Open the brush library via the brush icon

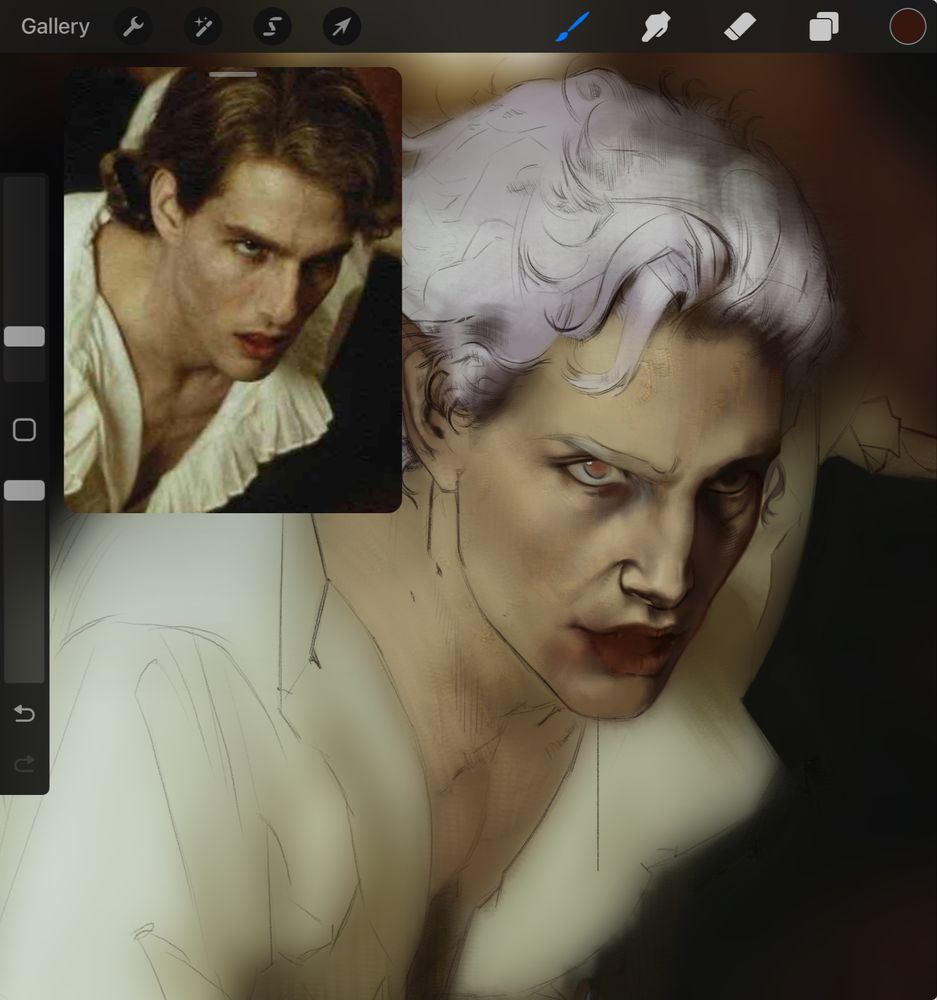(x=572, y=26)
